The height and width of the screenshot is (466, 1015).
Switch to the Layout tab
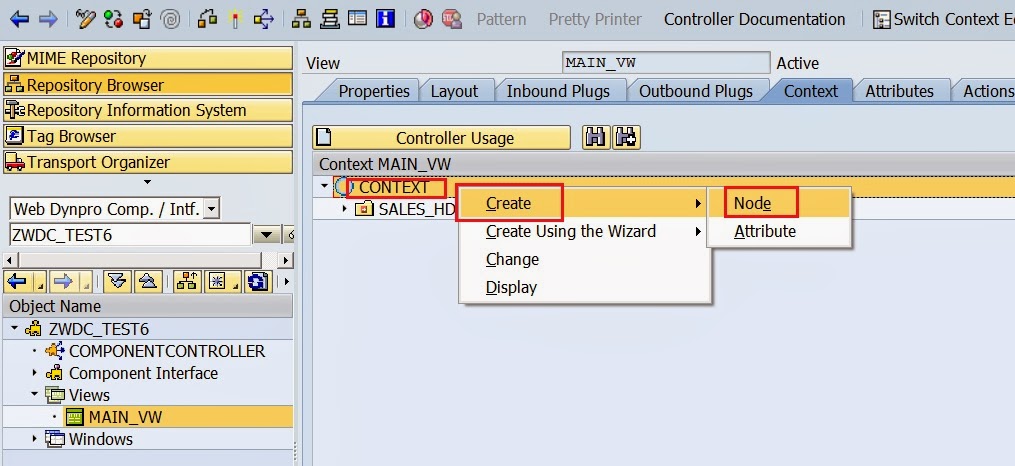[x=454, y=91]
